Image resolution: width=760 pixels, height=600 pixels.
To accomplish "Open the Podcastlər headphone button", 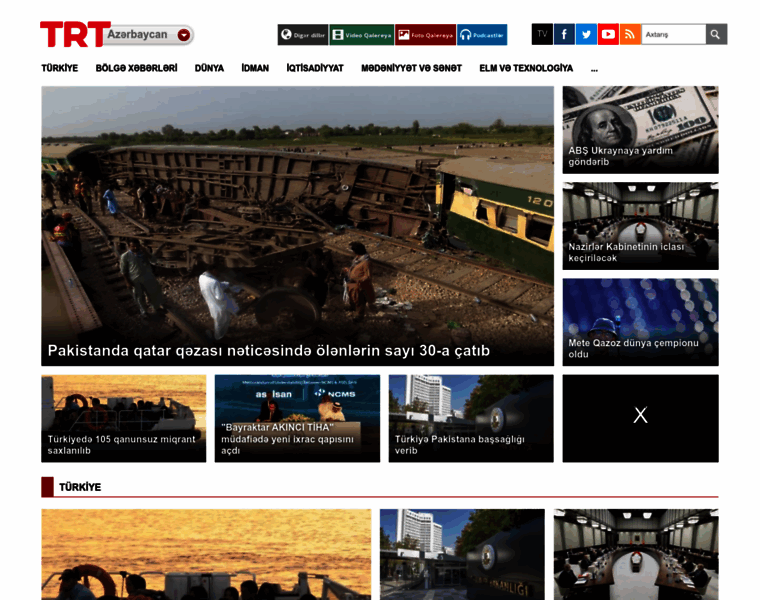I will (x=482, y=35).
